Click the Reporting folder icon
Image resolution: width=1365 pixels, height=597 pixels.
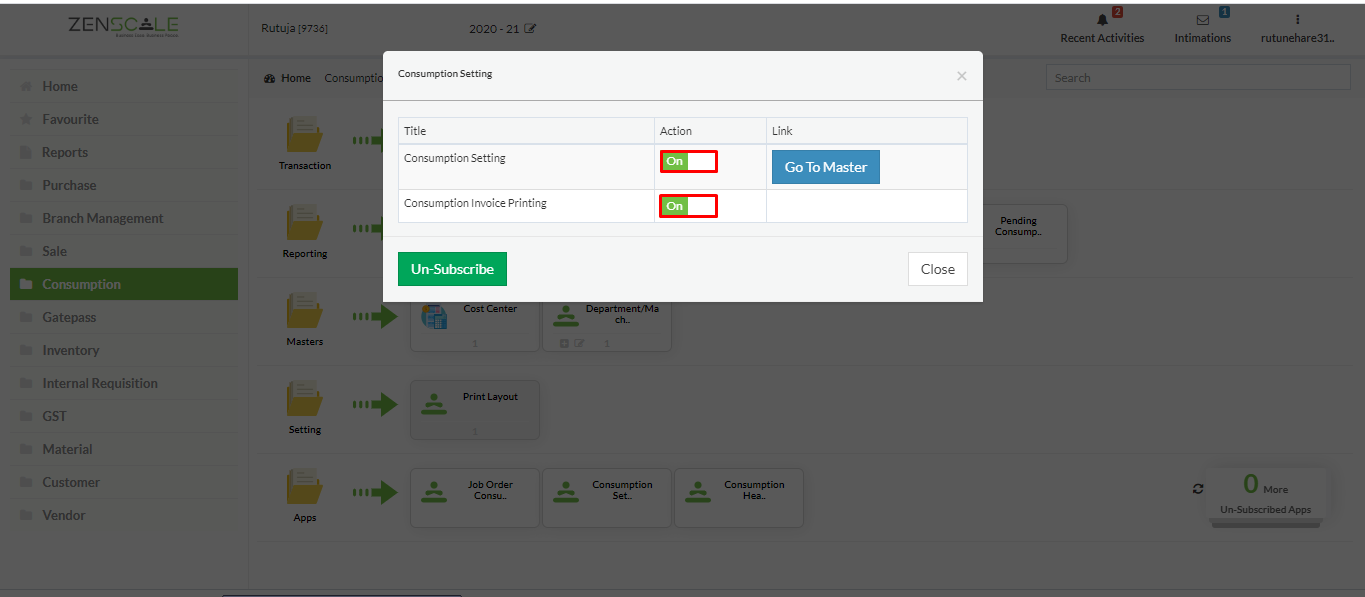(304, 224)
